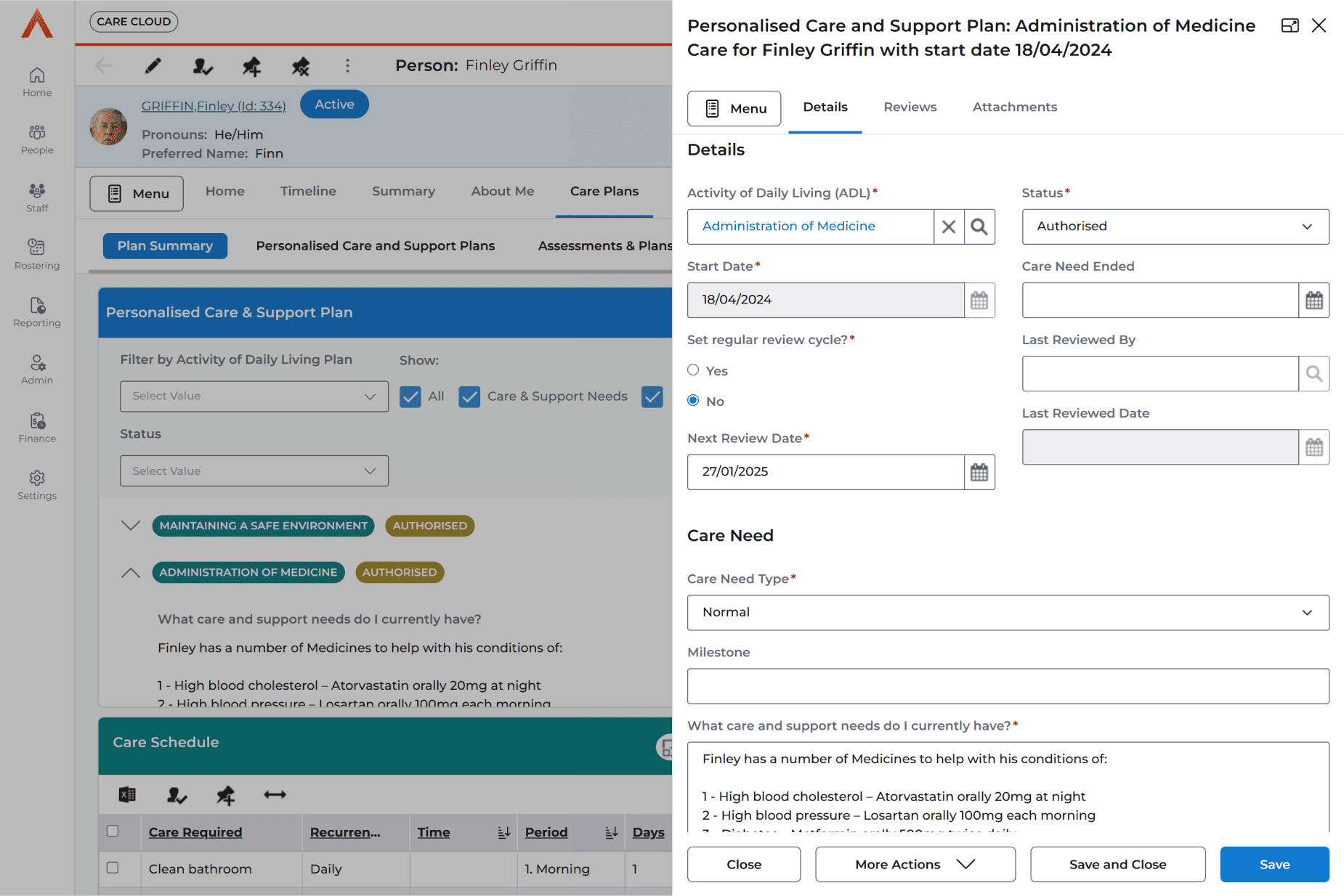Open the Status dropdown showing Authorised
1344x896 pixels.
1175,227
